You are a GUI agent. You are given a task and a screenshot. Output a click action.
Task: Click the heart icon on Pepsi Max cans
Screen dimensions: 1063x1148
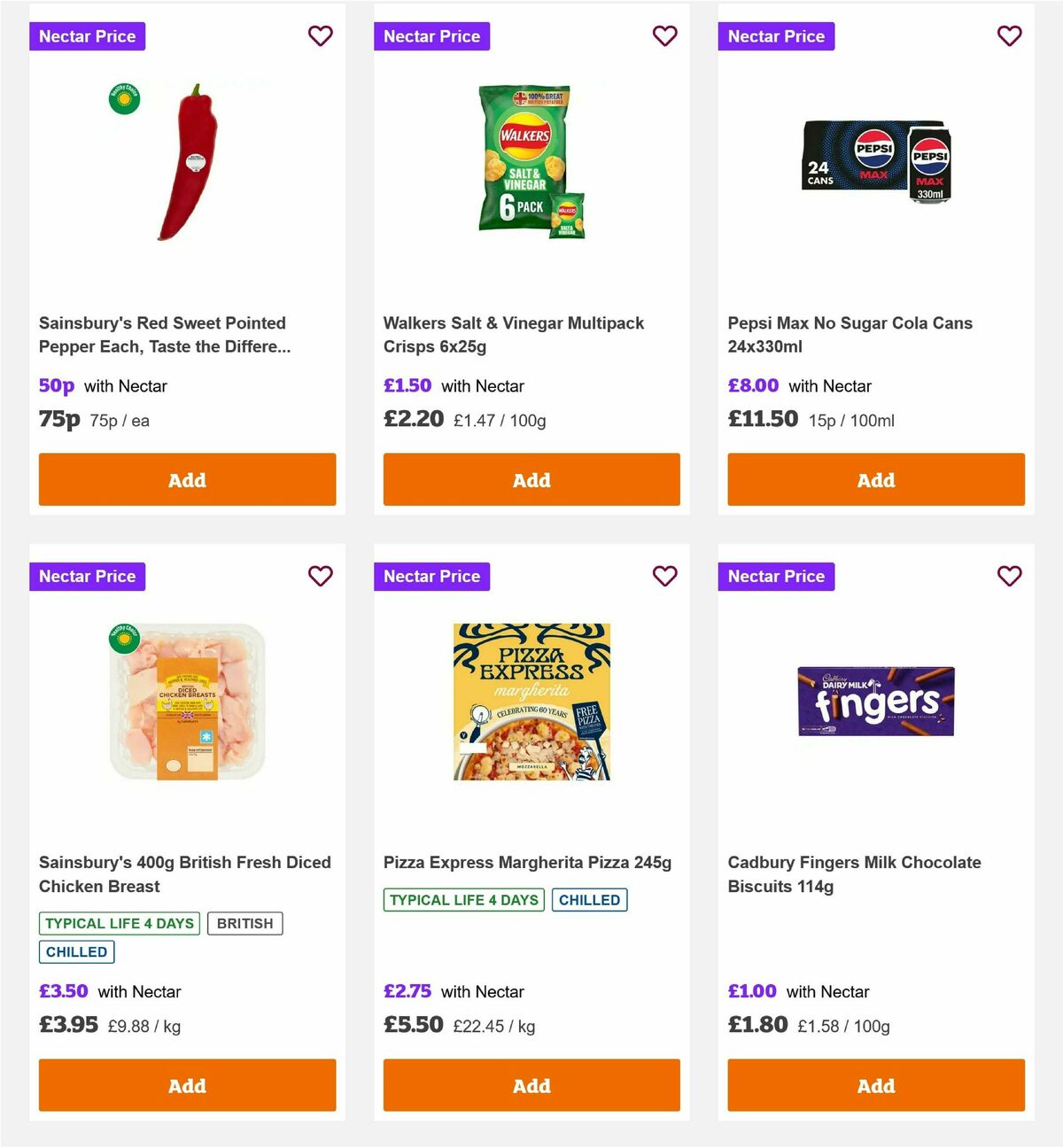(1009, 36)
